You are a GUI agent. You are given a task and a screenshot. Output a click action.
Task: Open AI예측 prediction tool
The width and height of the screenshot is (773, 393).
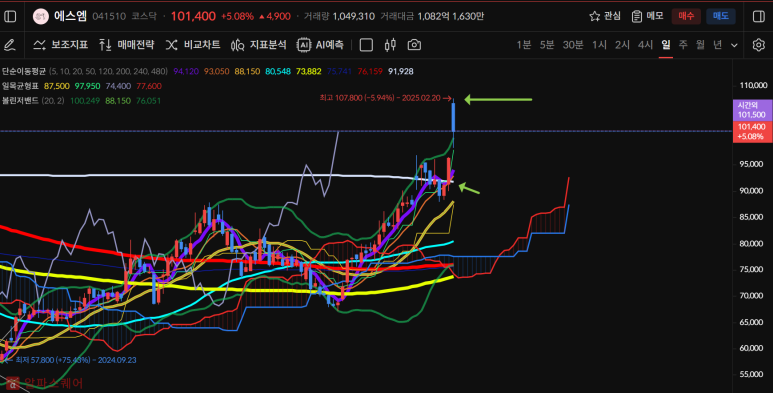[320, 45]
